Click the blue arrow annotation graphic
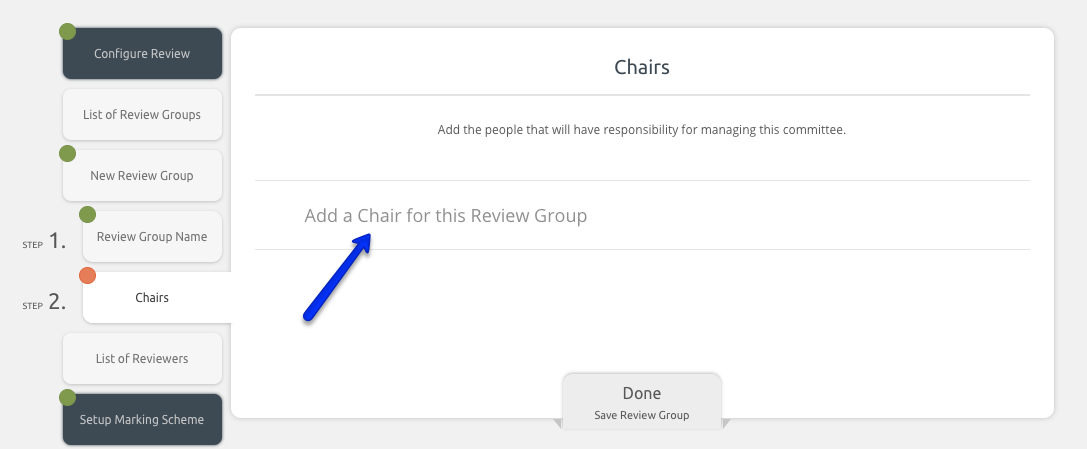 point(337,277)
